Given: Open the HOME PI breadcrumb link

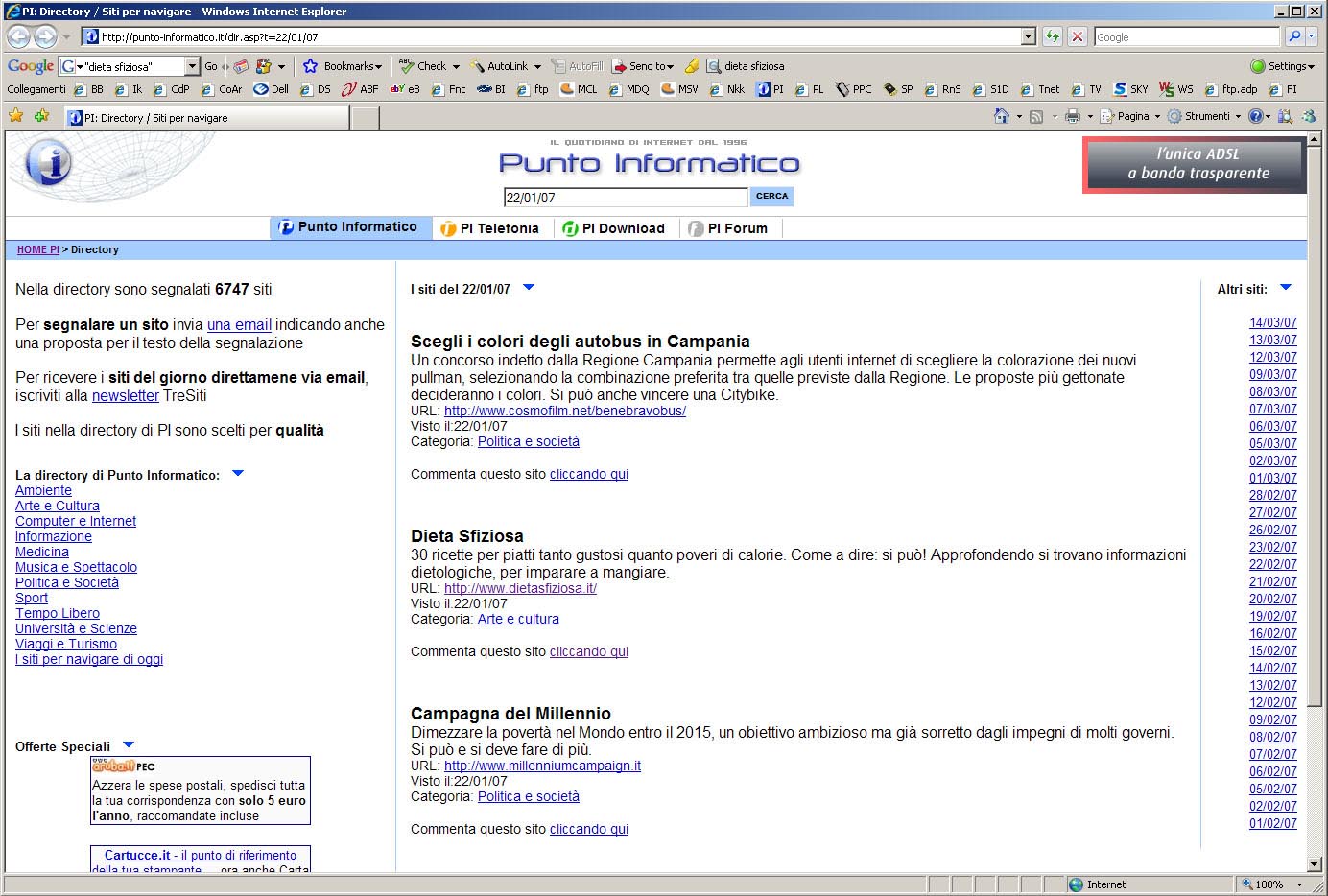Looking at the screenshot, I should [x=38, y=249].
